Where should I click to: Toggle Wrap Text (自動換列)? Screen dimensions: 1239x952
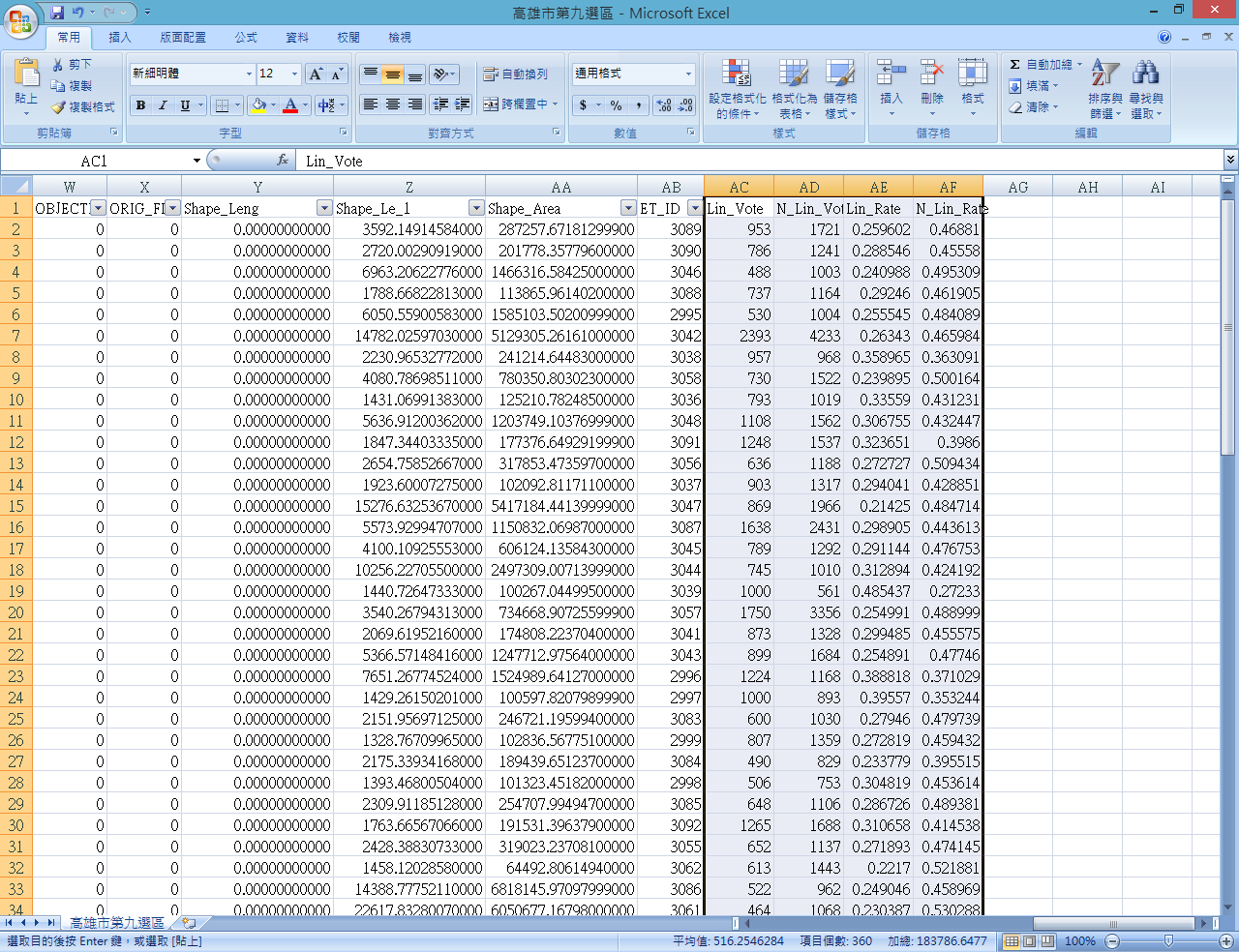pyautogui.click(x=516, y=74)
